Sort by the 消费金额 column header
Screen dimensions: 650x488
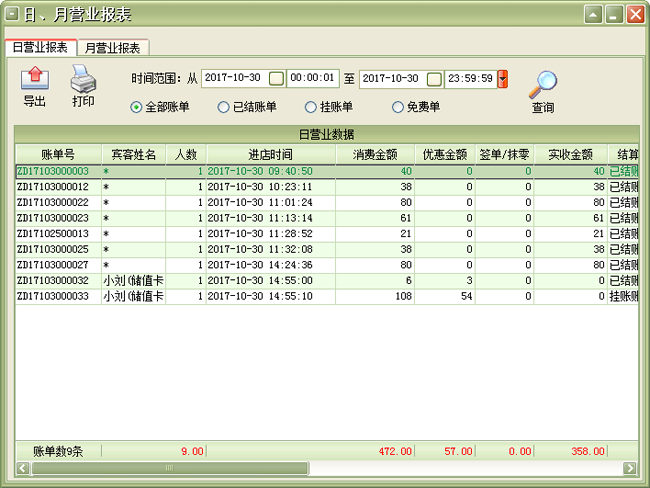coord(375,155)
